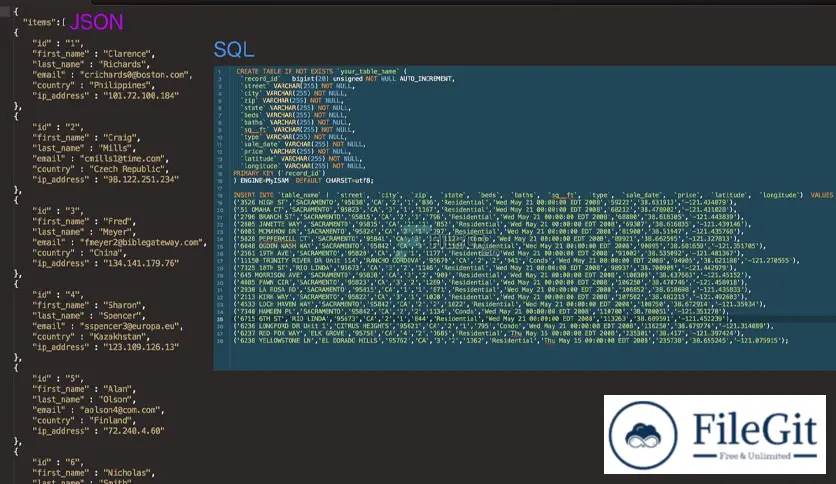Click the ENGINE=MyISAM DEFAULT CHARSET=utf8 line
Viewport: 836px width, 484px height.
click(303, 181)
